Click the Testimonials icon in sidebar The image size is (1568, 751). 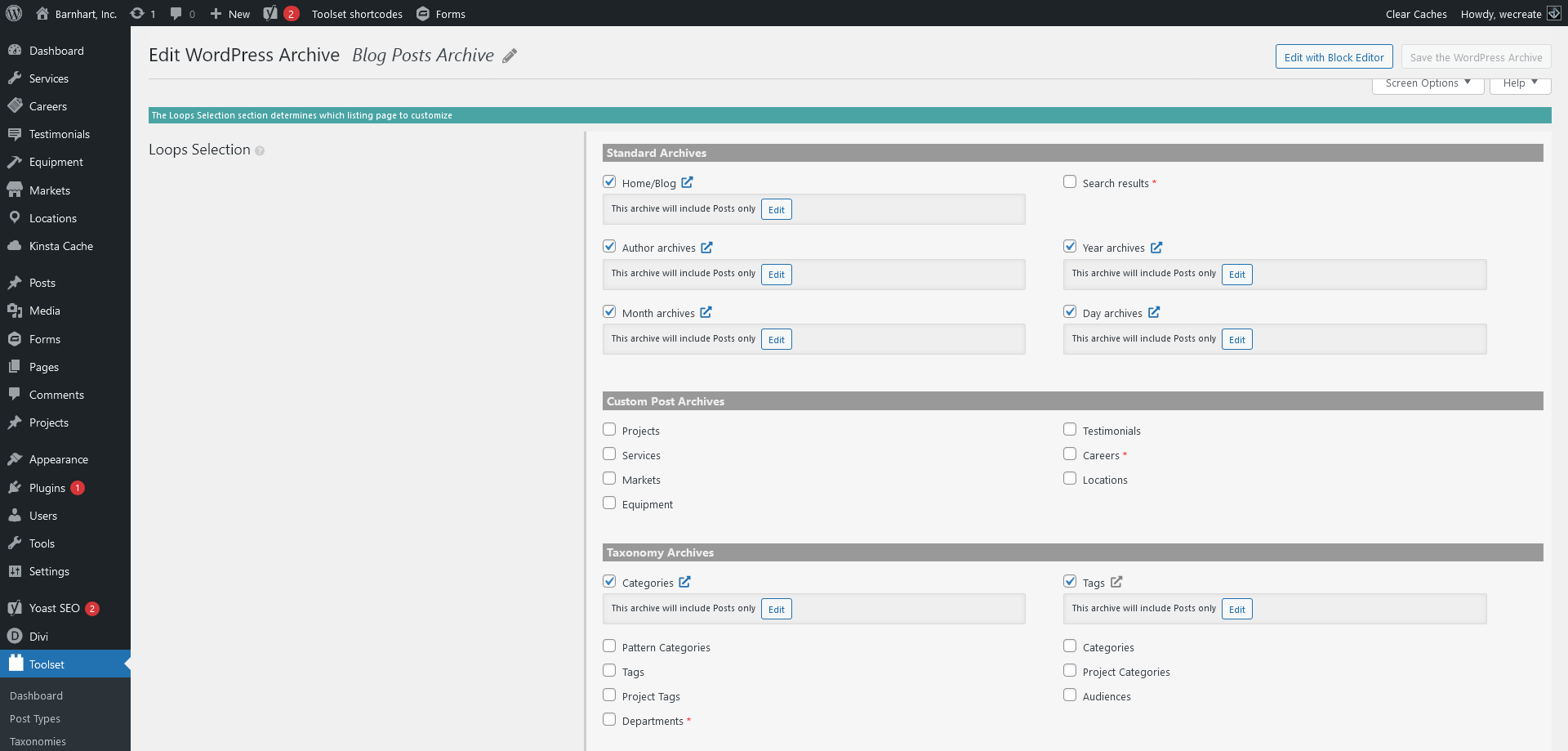tap(15, 134)
